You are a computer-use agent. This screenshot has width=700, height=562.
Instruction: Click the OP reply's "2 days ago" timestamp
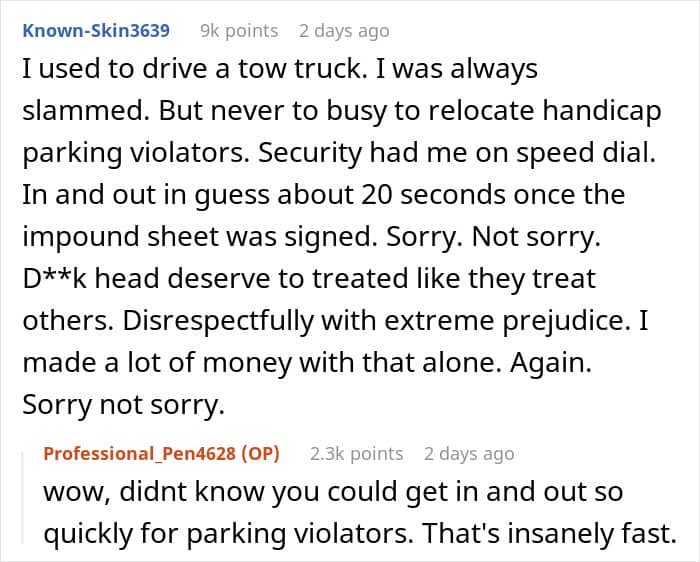pyautogui.click(x=469, y=454)
